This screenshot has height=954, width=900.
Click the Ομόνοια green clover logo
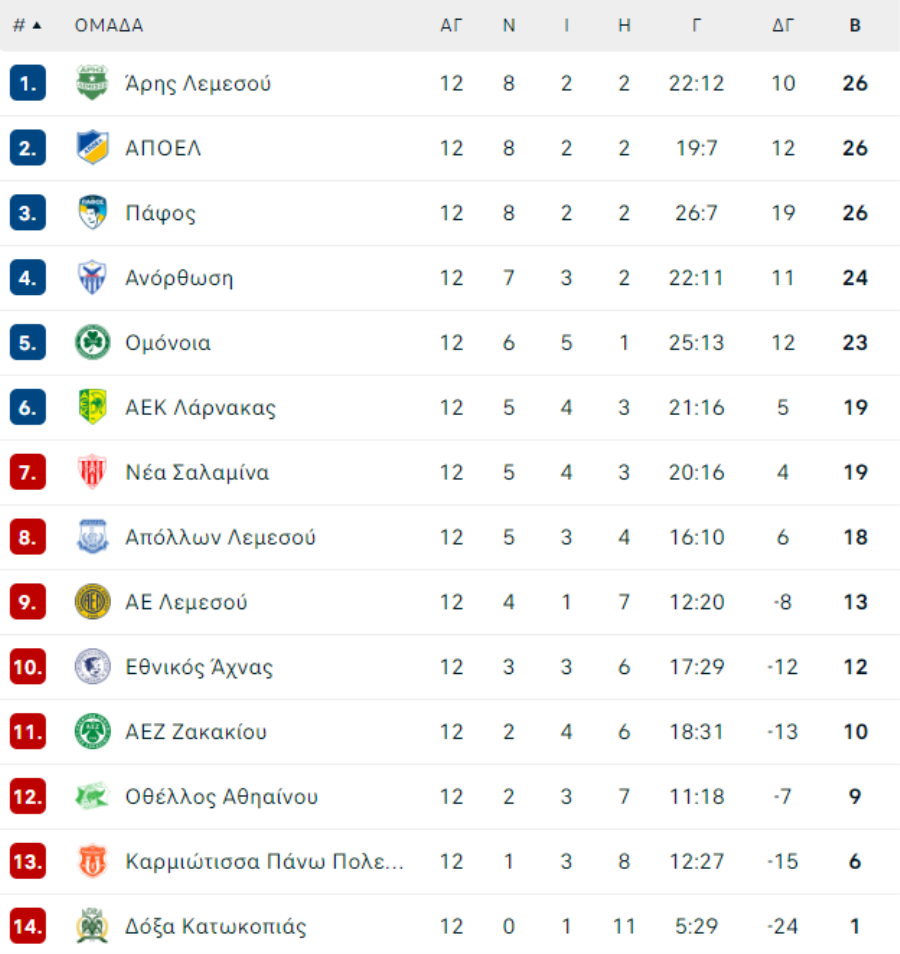tap(92, 342)
